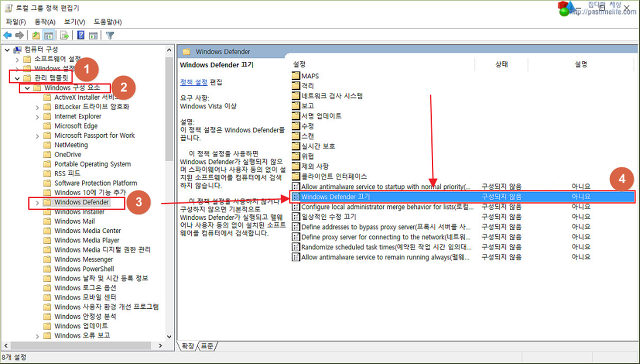Select the Windows Defender 끄기 policy
The height and width of the screenshot is (364, 640).
[462, 197]
